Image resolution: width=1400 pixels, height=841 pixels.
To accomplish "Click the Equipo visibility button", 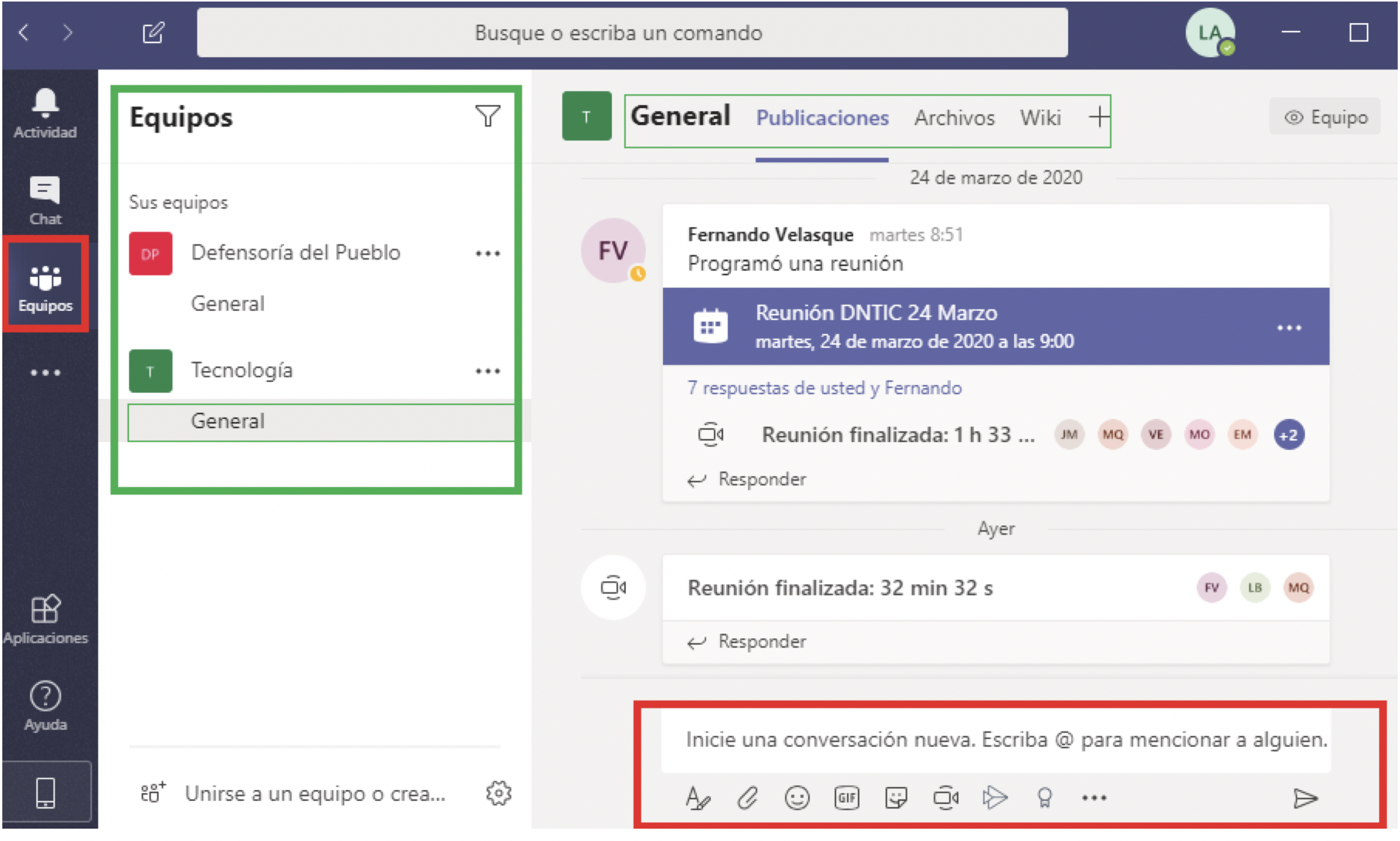I will [x=1324, y=117].
